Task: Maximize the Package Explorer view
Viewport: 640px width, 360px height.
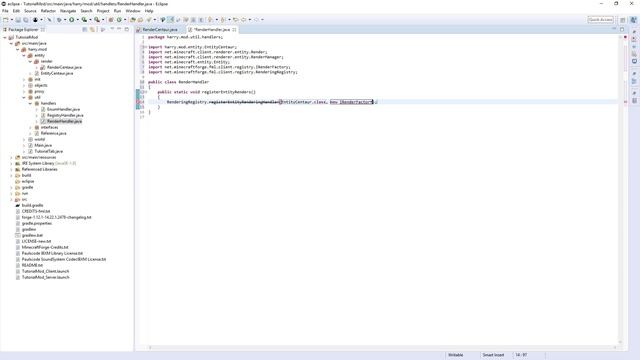Action: (x=127, y=29)
